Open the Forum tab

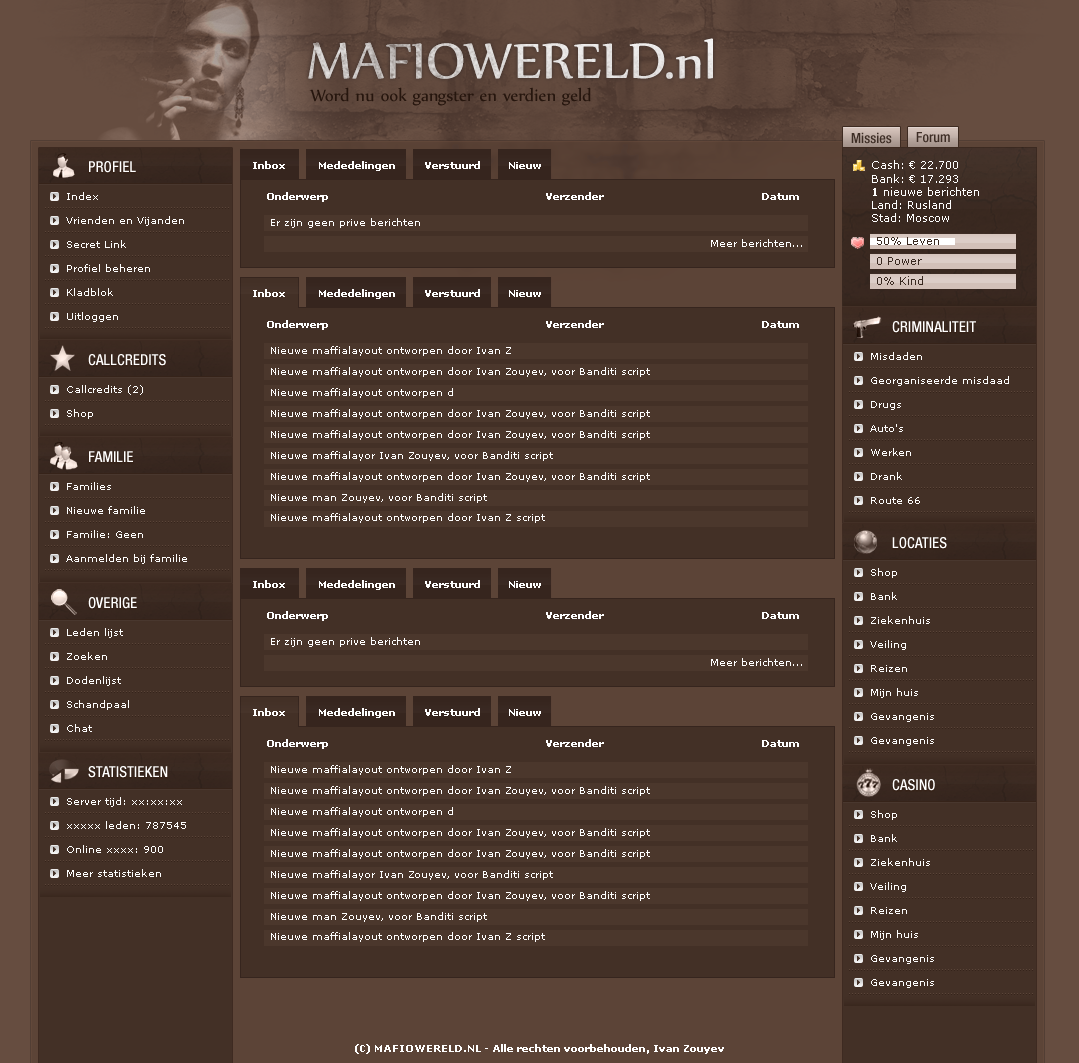click(932, 137)
